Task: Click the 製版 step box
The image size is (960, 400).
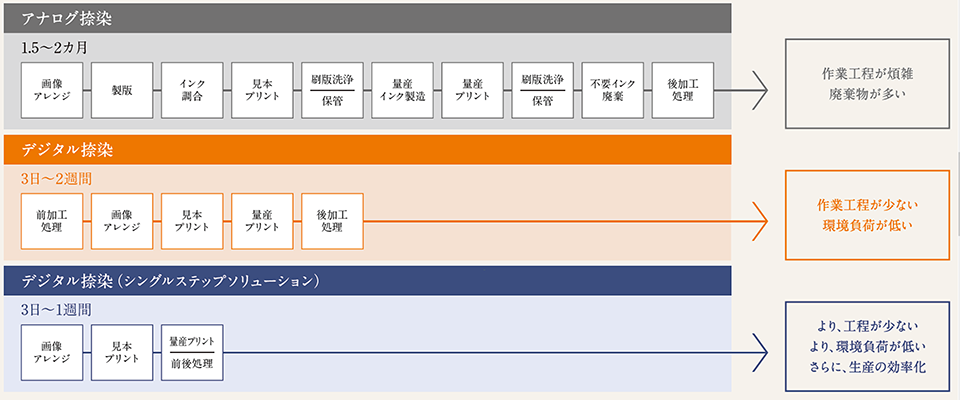Action: coord(122,89)
